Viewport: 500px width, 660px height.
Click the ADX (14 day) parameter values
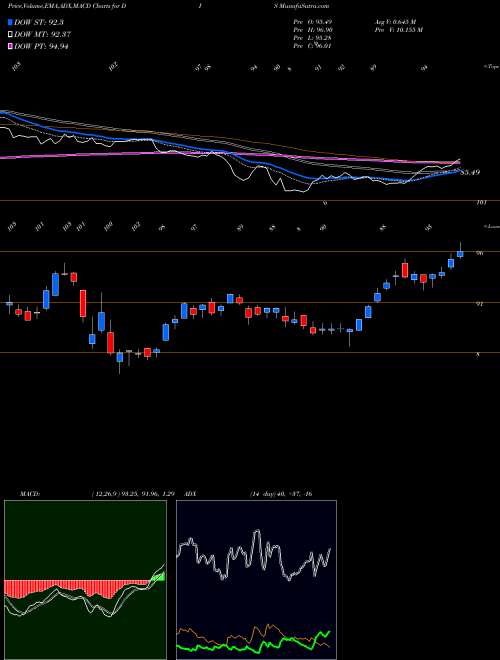[280, 494]
